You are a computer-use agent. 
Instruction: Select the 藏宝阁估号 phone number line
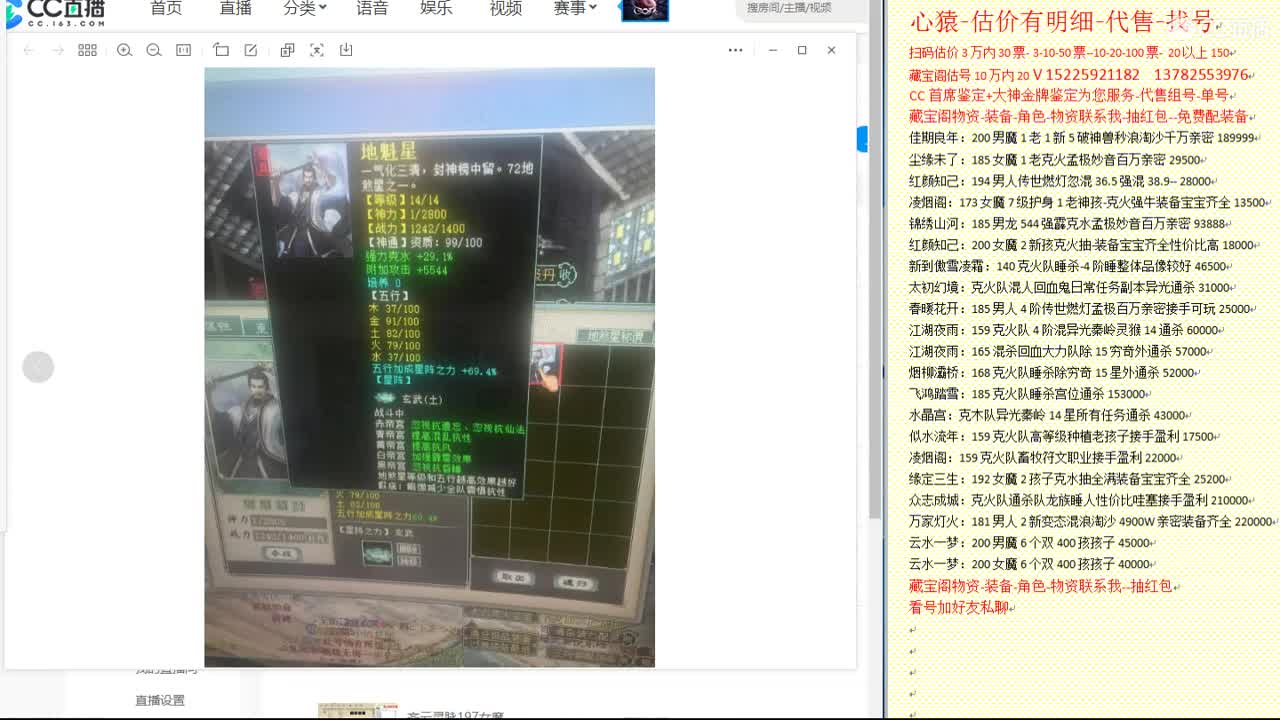point(1079,75)
